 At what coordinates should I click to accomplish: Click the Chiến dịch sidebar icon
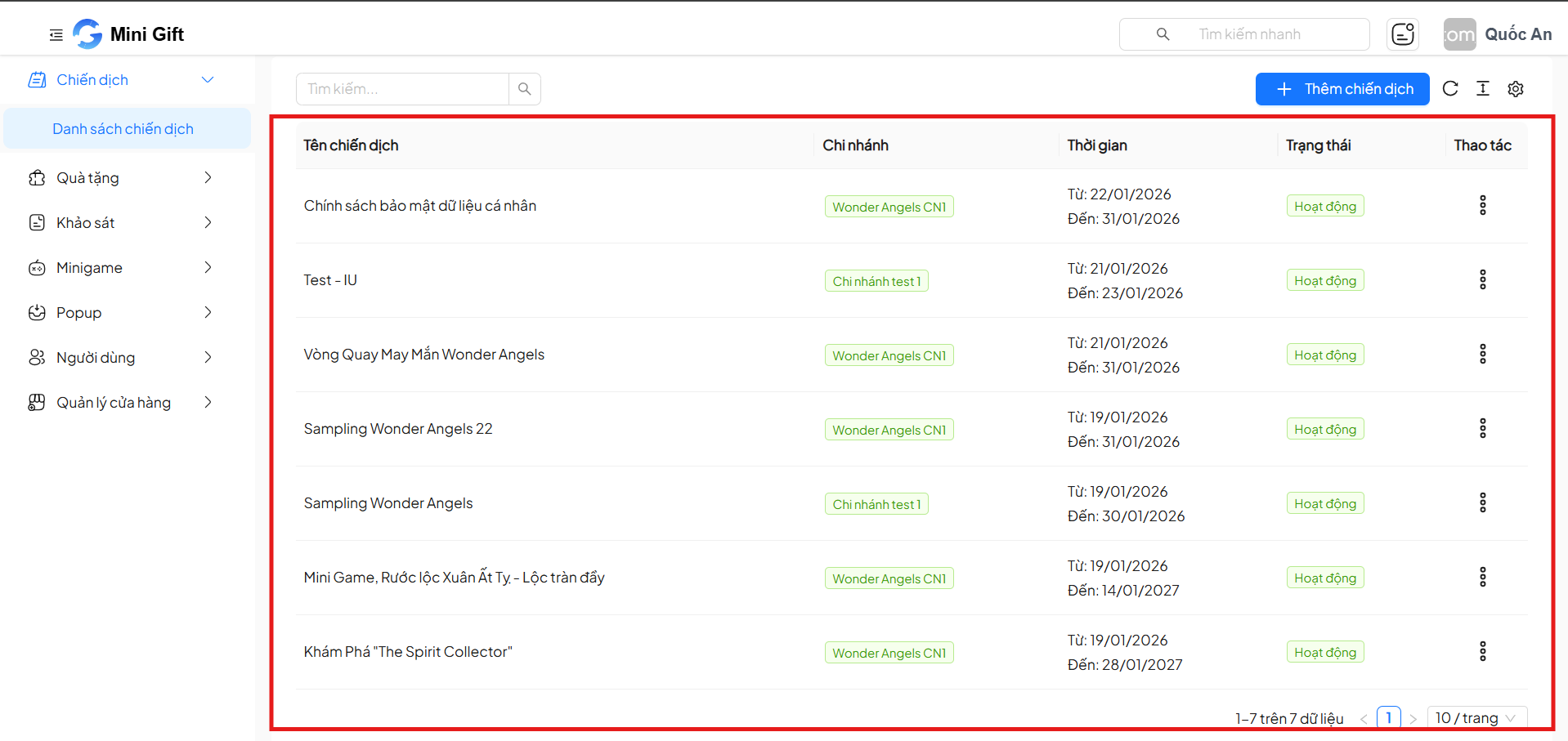(x=37, y=80)
